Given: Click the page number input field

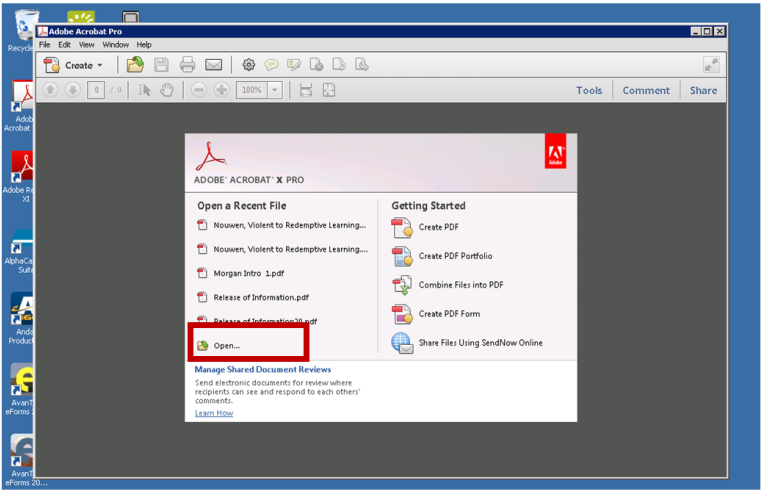Looking at the screenshot, I should click(96, 90).
